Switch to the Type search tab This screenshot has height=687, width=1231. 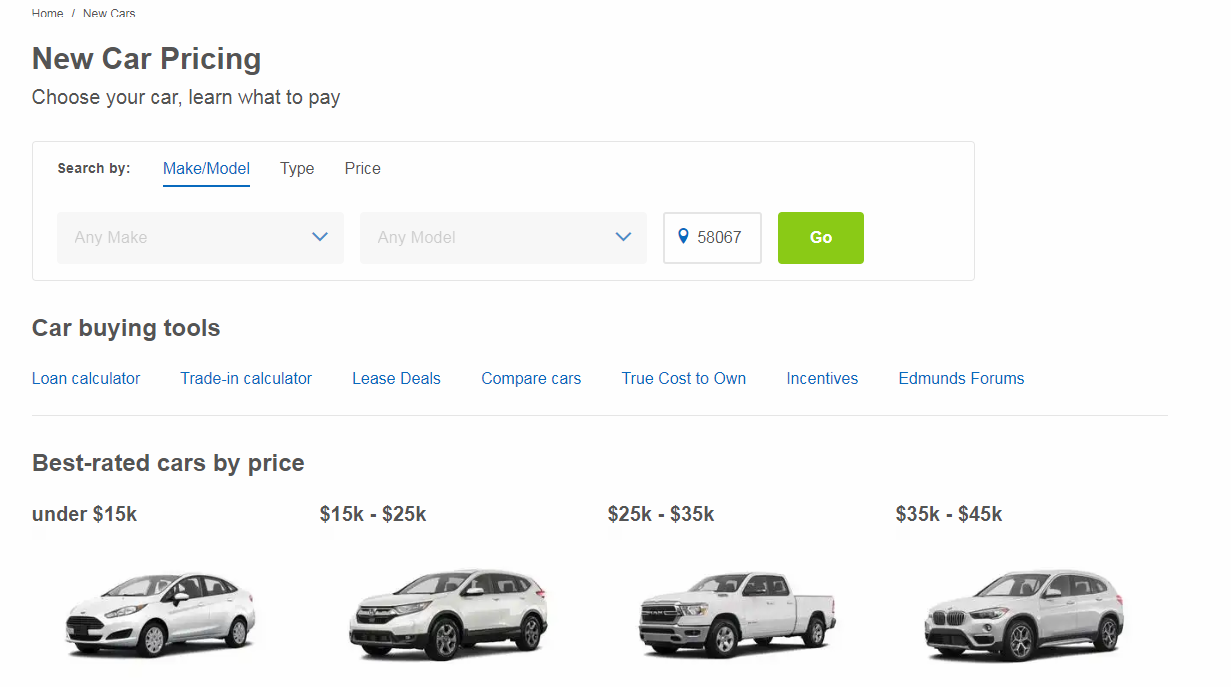[x=297, y=169]
